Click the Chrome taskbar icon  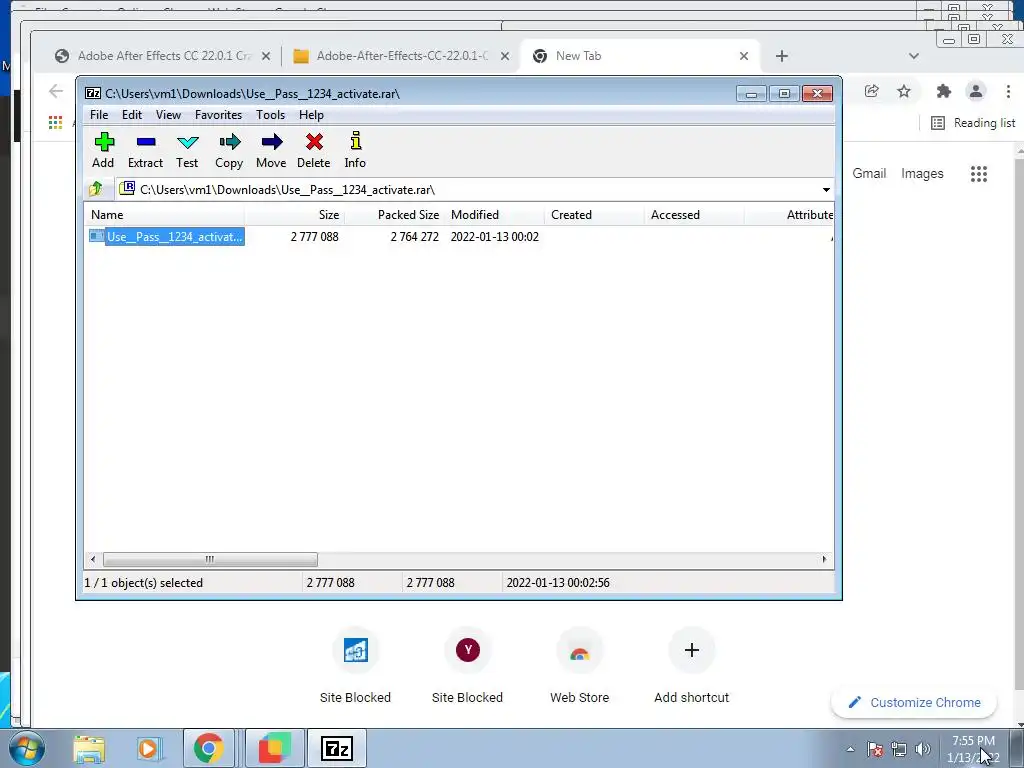coord(209,748)
